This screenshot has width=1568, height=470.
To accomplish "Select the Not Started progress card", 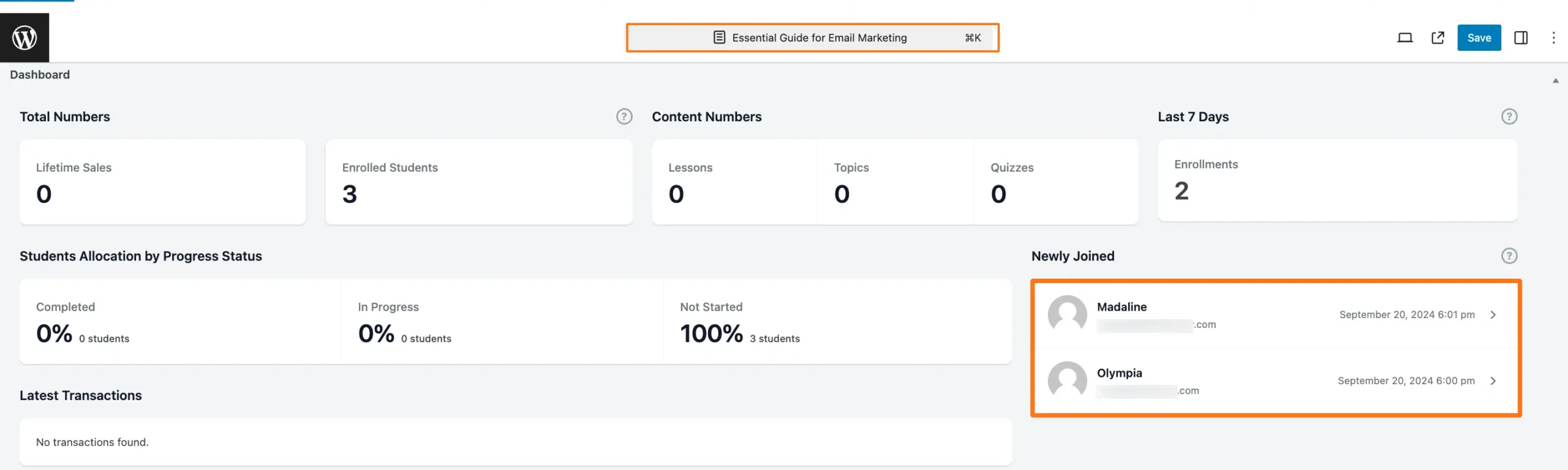I will 837,322.
